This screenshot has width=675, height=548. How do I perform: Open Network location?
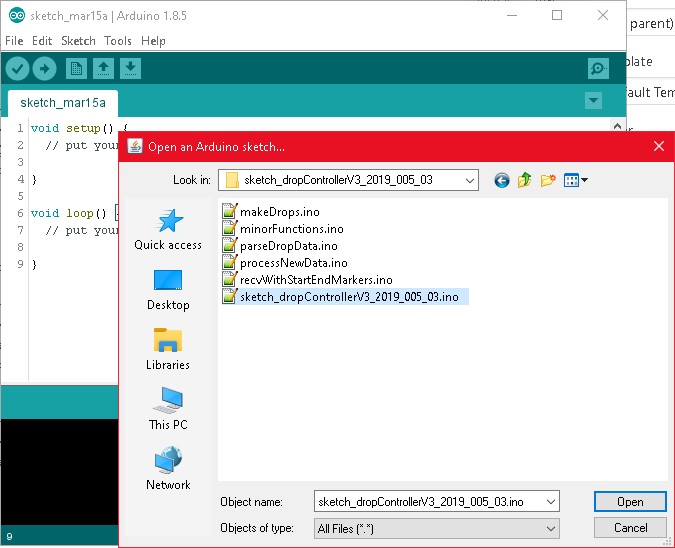click(168, 468)
